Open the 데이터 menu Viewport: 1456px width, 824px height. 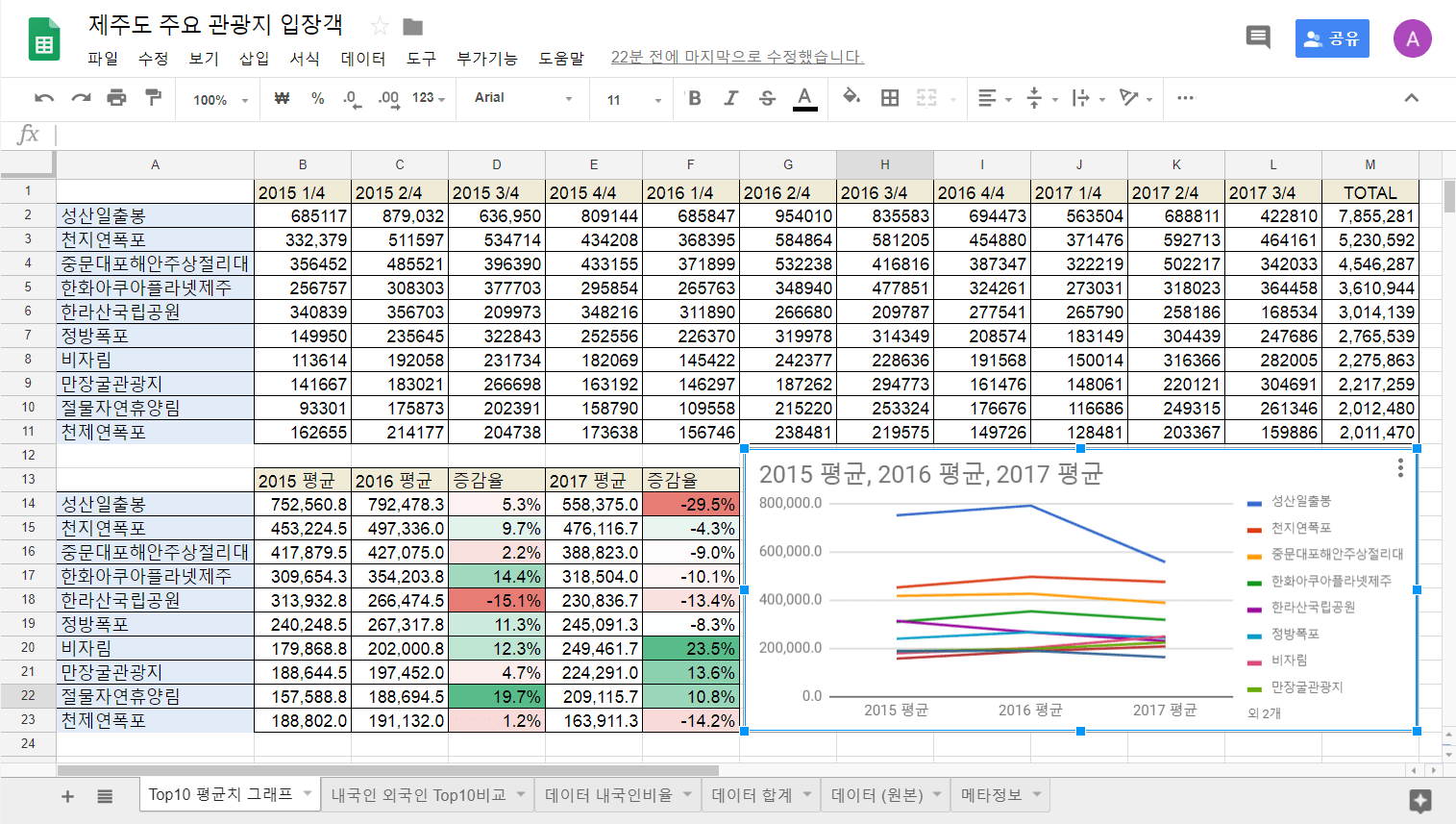[362, 59]
